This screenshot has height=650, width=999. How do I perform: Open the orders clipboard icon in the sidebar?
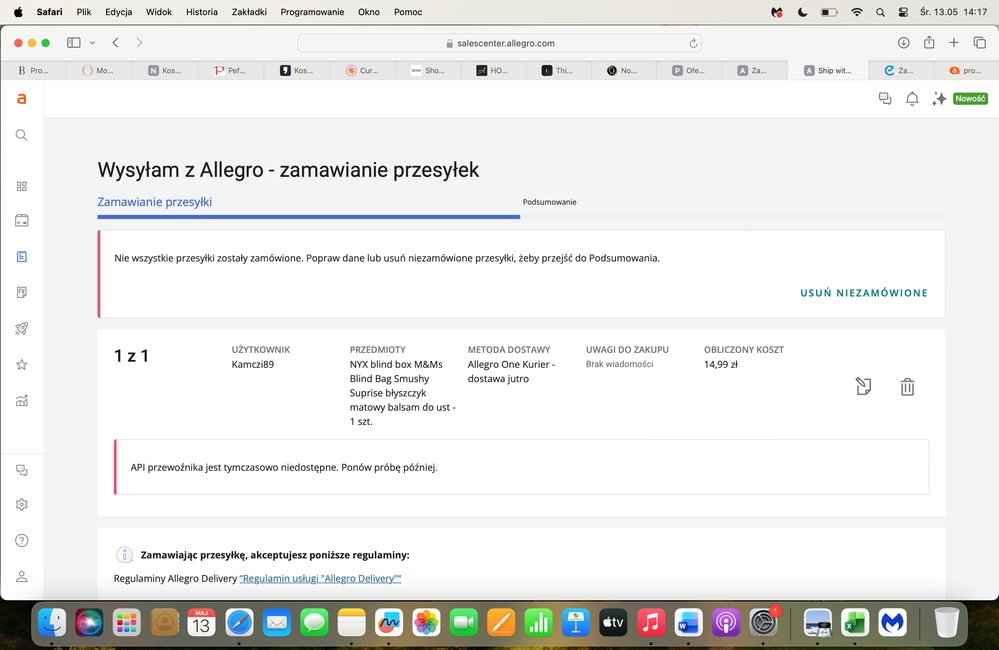tap(22, 256)
